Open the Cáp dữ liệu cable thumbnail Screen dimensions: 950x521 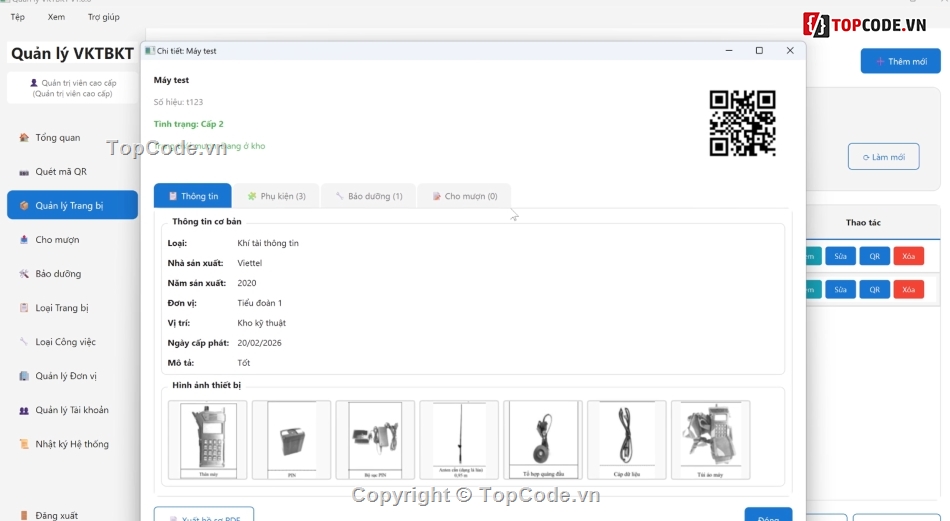[x=626, y=440]
